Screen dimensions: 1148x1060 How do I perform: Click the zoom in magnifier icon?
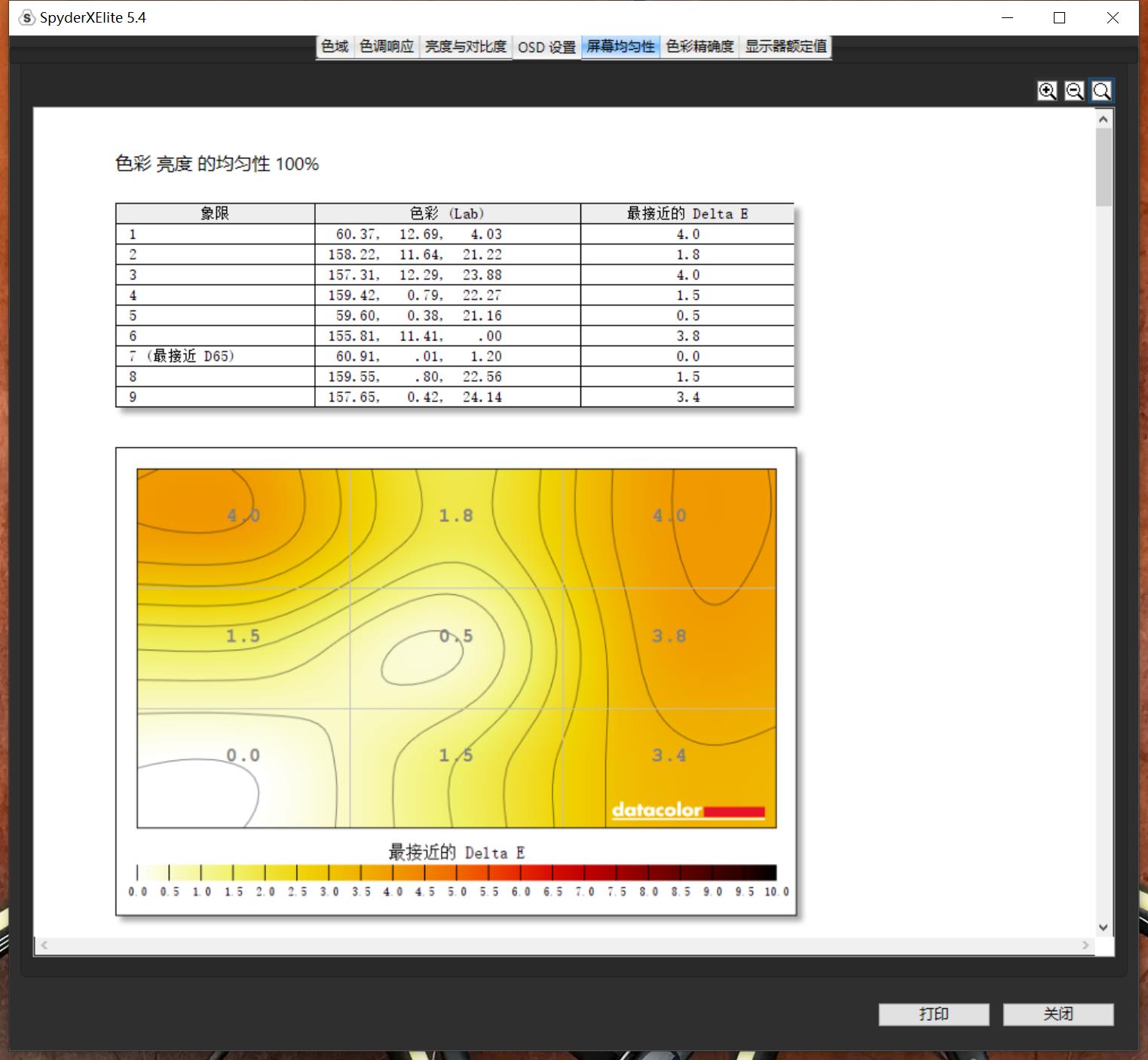click(x=1047, y=91)
